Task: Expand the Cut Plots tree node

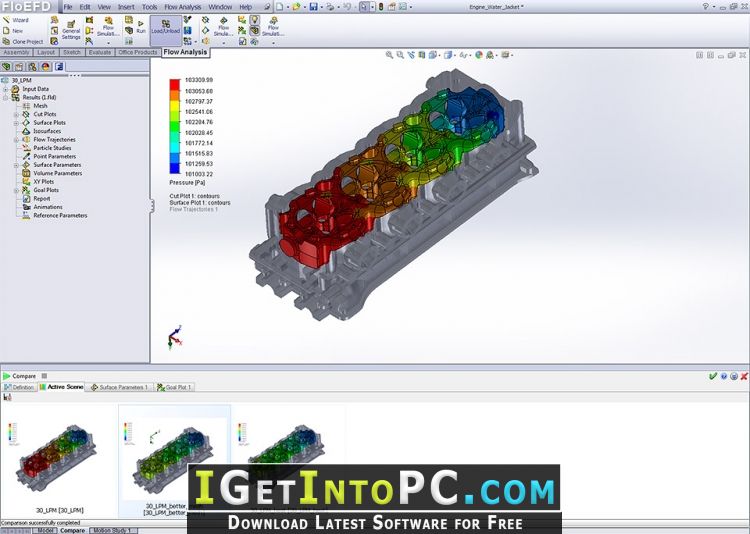Action: [x=16, y=114]
